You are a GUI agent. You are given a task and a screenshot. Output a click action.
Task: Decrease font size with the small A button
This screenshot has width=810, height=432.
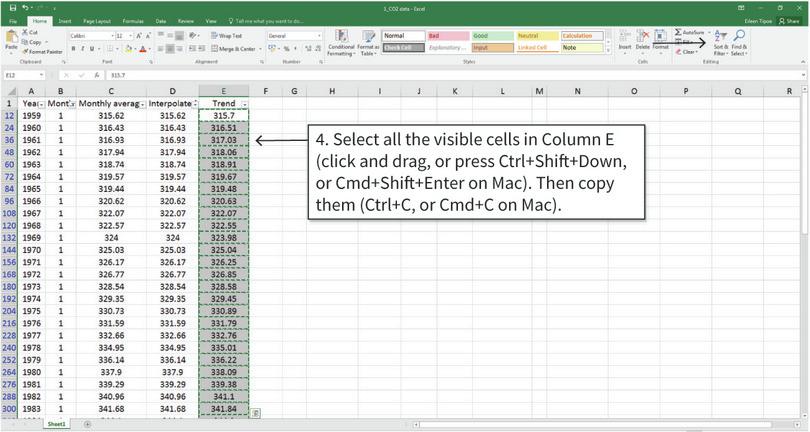click(x=148, y=36)
